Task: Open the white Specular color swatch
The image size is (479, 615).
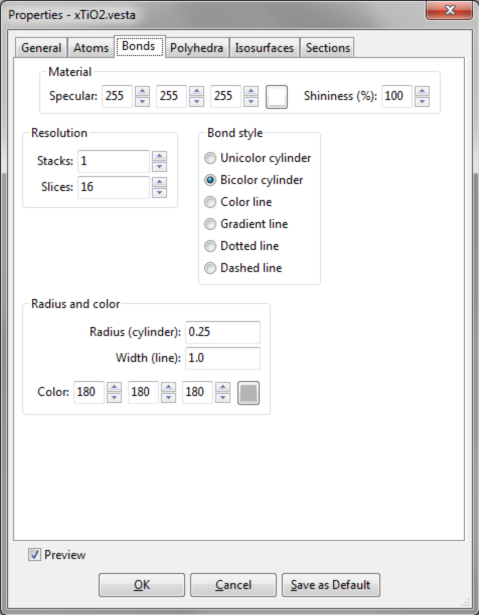Action: pos(277,96)
